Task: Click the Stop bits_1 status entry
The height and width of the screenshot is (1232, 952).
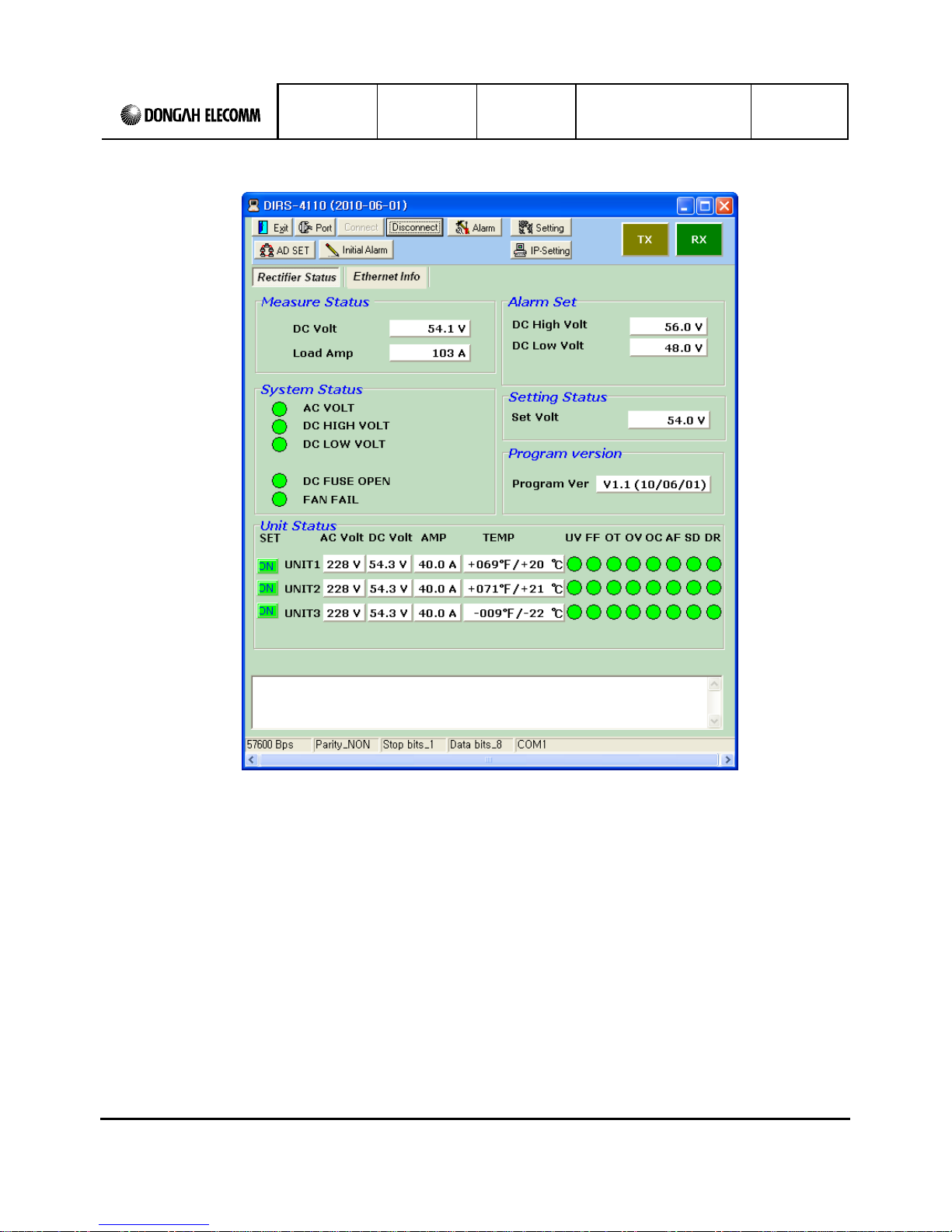Action: pyautogui.click(x=413, y=745)
